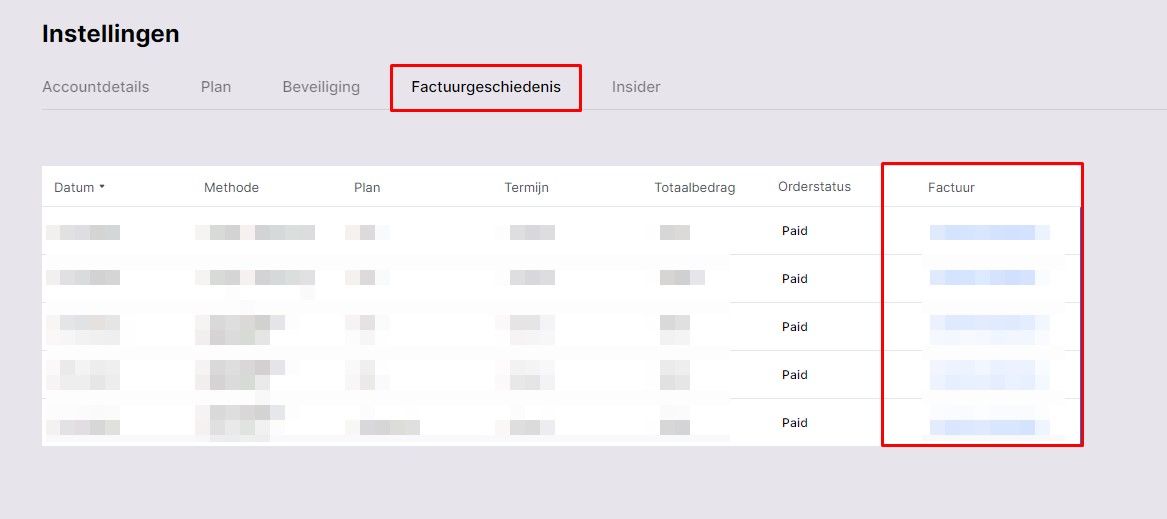
Task: Click the Factuur column header
Action: 951,188
